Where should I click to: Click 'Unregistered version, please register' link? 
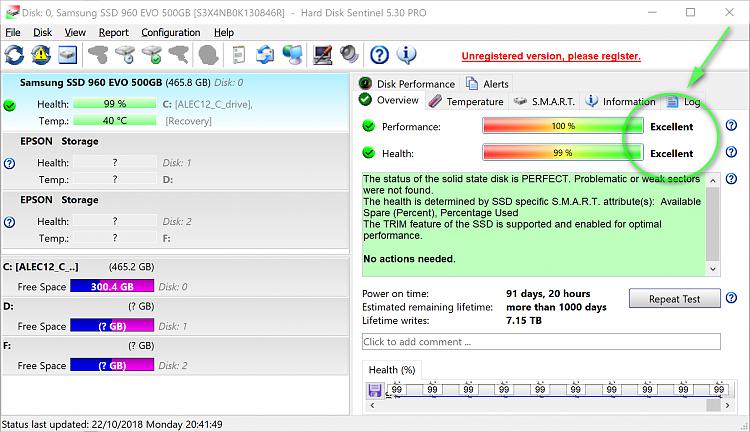[551, 56]
